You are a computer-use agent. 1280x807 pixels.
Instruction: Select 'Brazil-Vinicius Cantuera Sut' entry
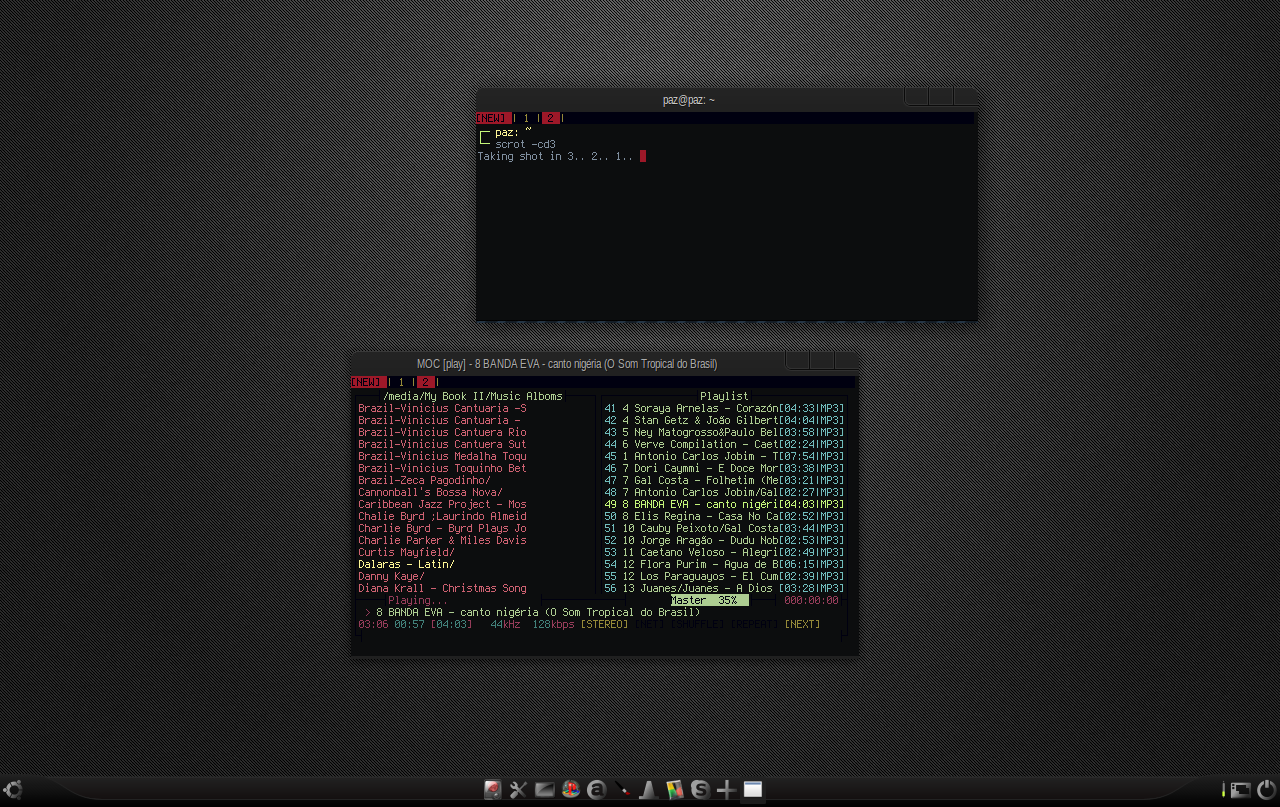click(442, 444)
